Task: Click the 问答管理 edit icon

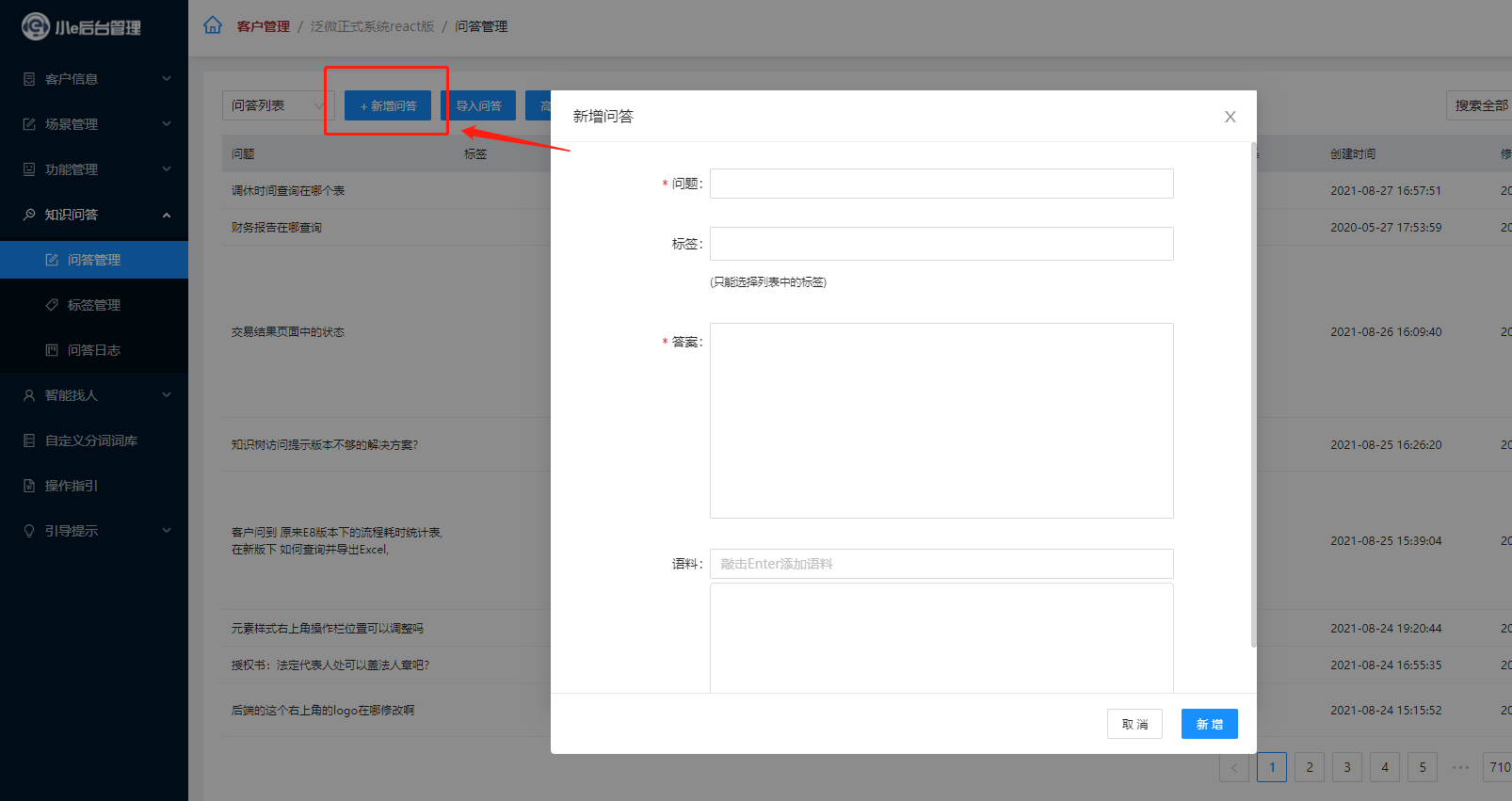Action: pyautogui.click(x=52, y=260)
